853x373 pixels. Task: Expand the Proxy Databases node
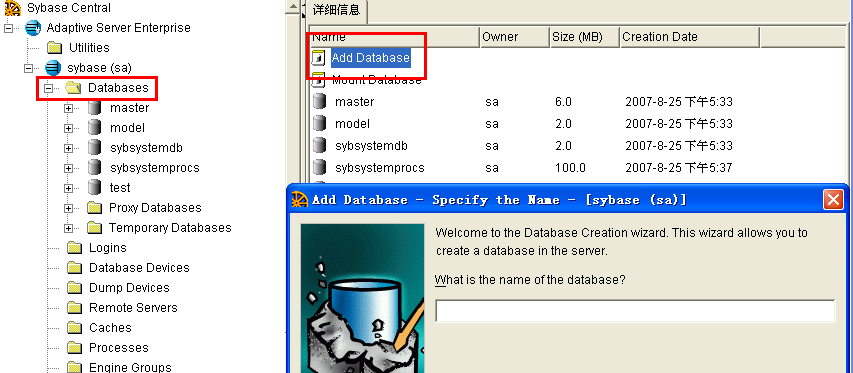click(x=68, y=208)
